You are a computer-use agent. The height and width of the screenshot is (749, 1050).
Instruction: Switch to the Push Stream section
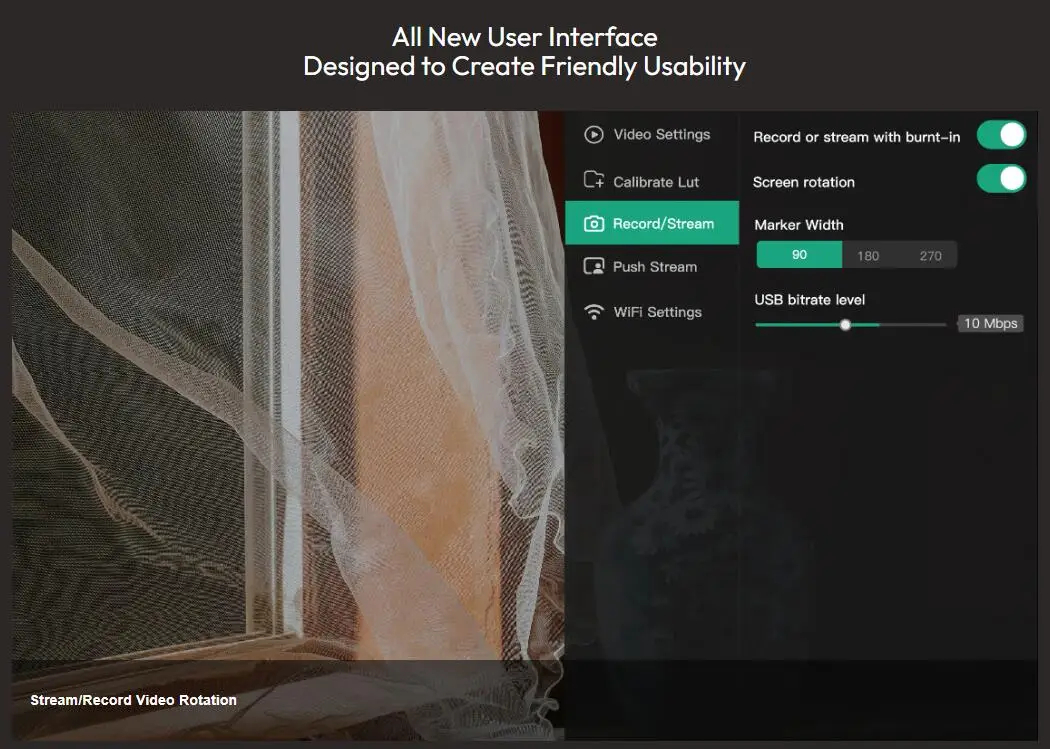(655, 266)
